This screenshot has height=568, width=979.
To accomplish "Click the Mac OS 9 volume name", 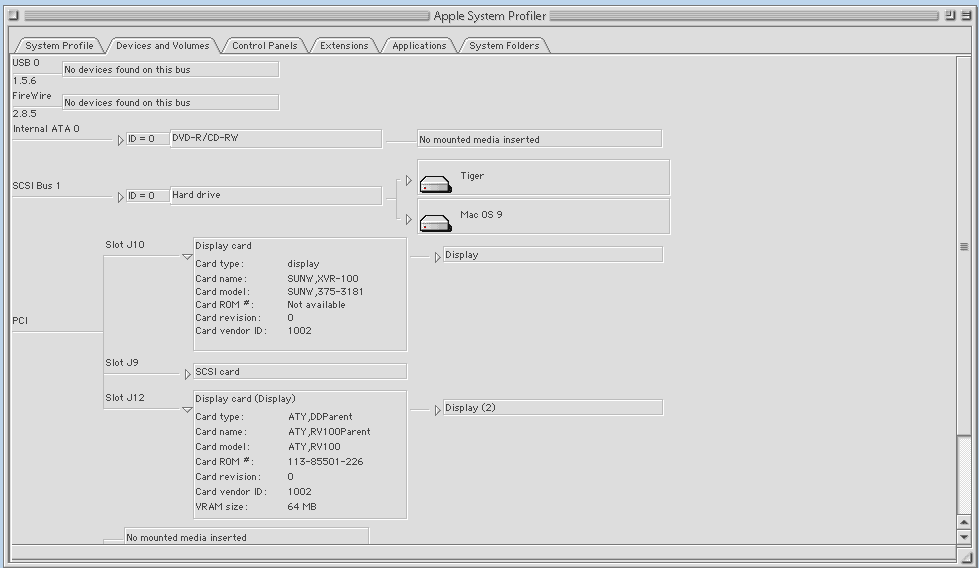I will coord(481,215).
